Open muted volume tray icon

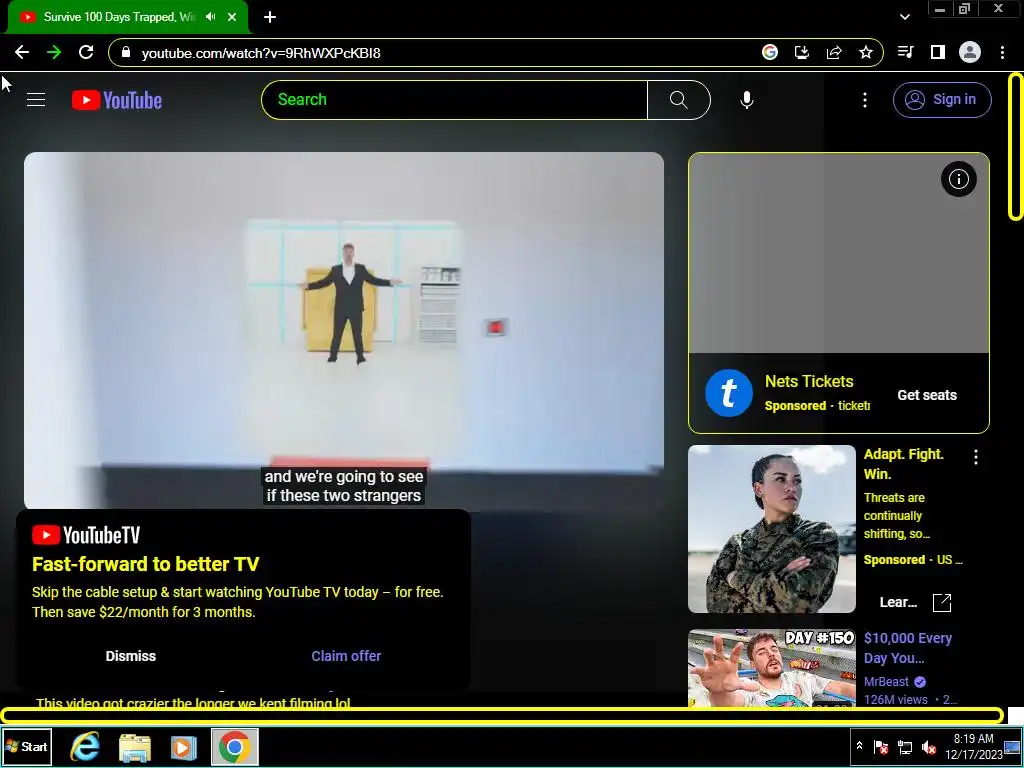click(x=929, y=747)
